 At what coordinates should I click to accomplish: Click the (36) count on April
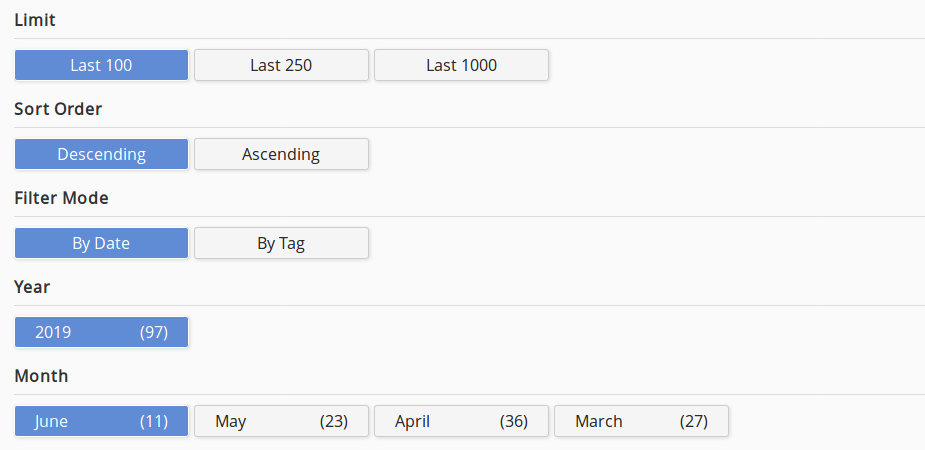coord(513,421)
